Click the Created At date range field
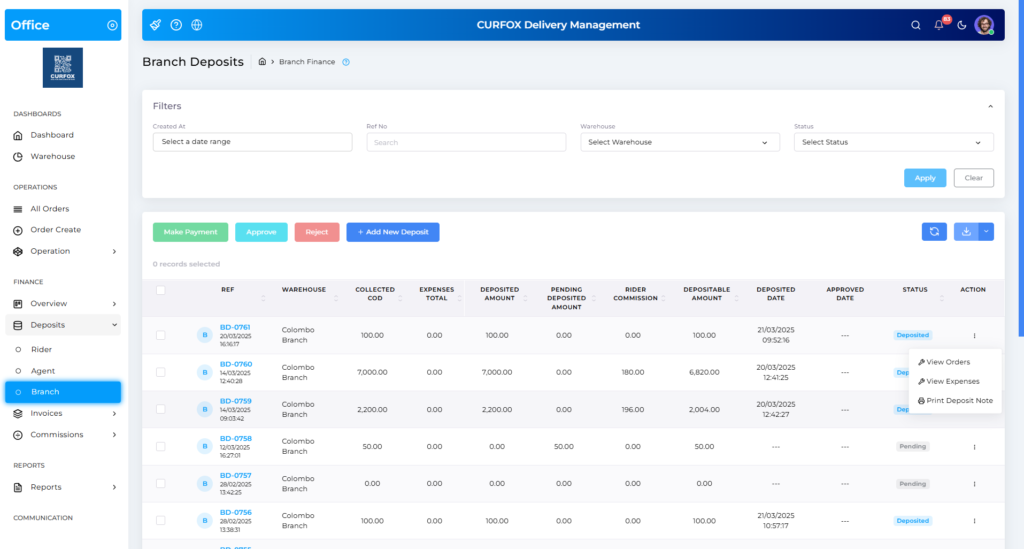This screenshot has width=1024, height=549. click(252, 142)
